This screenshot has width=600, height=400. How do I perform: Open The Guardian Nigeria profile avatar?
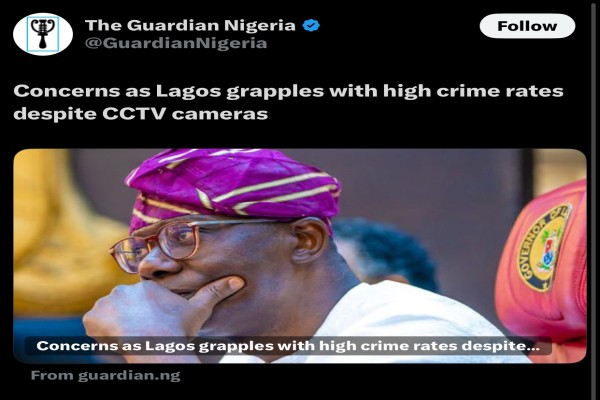point(43,34)
